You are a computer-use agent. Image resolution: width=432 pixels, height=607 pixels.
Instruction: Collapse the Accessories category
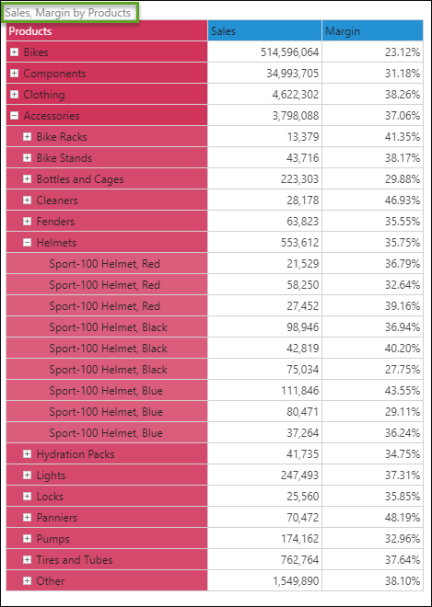(x=14, y=115)
